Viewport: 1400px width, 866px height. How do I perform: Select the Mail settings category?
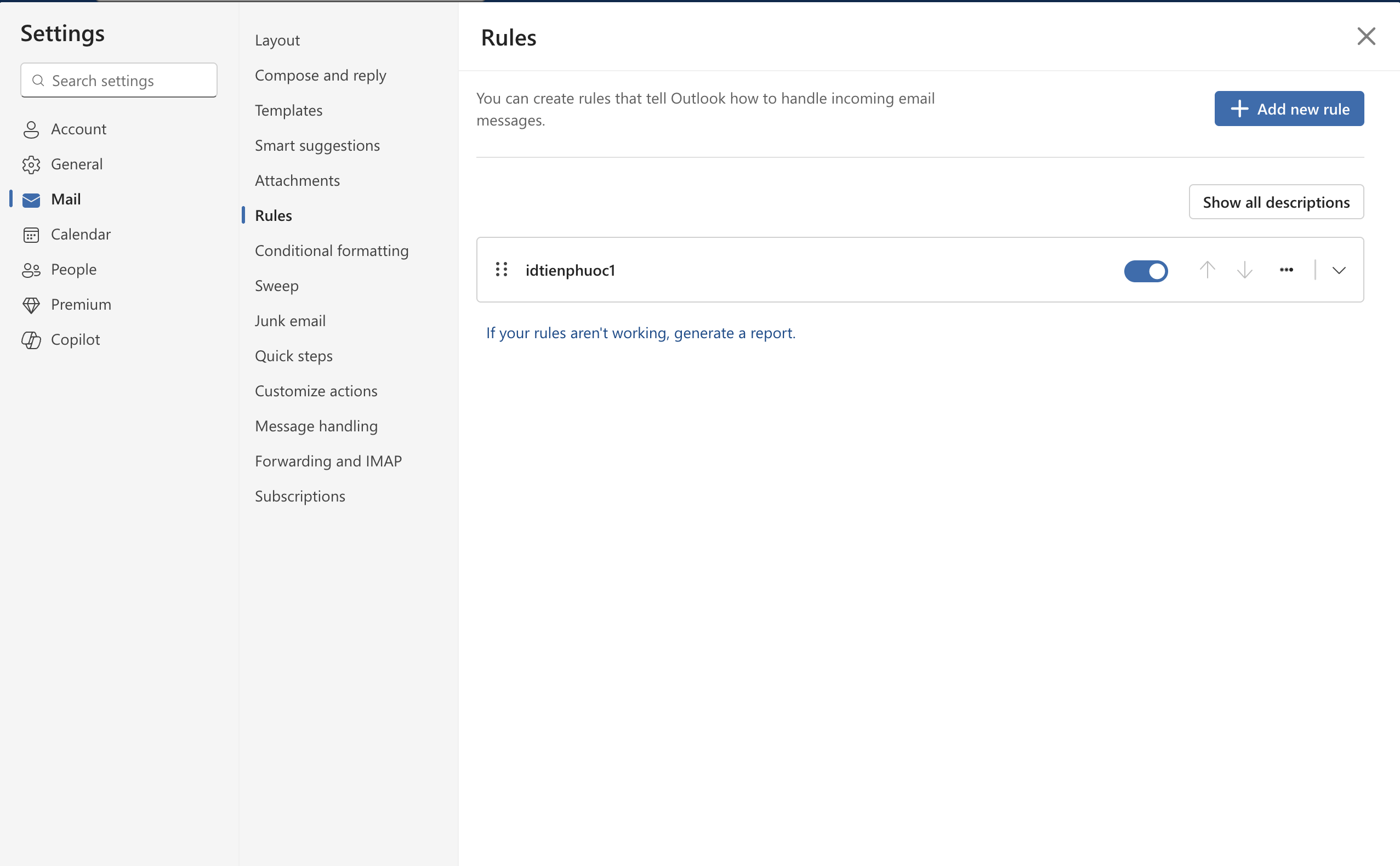pos(66,200)
